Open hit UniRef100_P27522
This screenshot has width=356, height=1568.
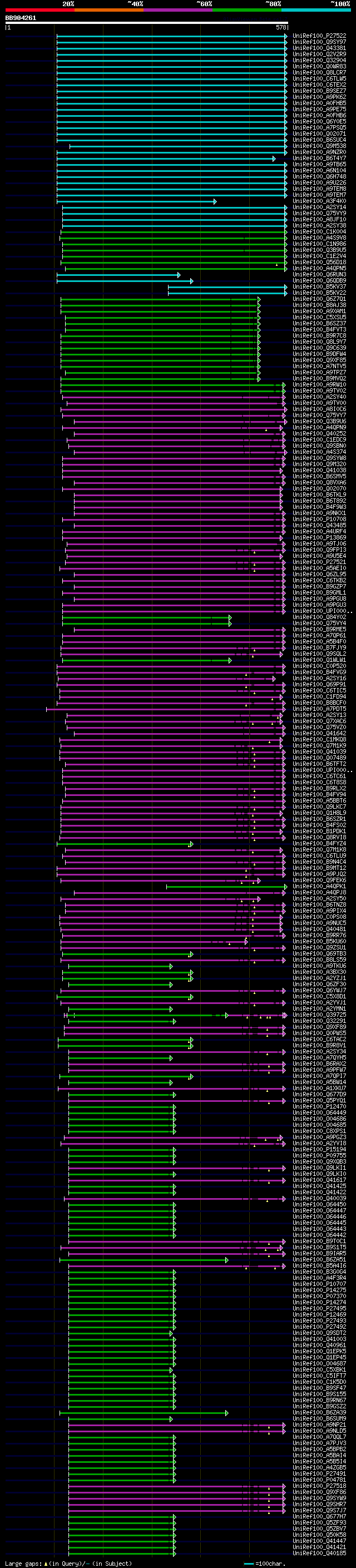pyautogui.click(x=319, y=36)
